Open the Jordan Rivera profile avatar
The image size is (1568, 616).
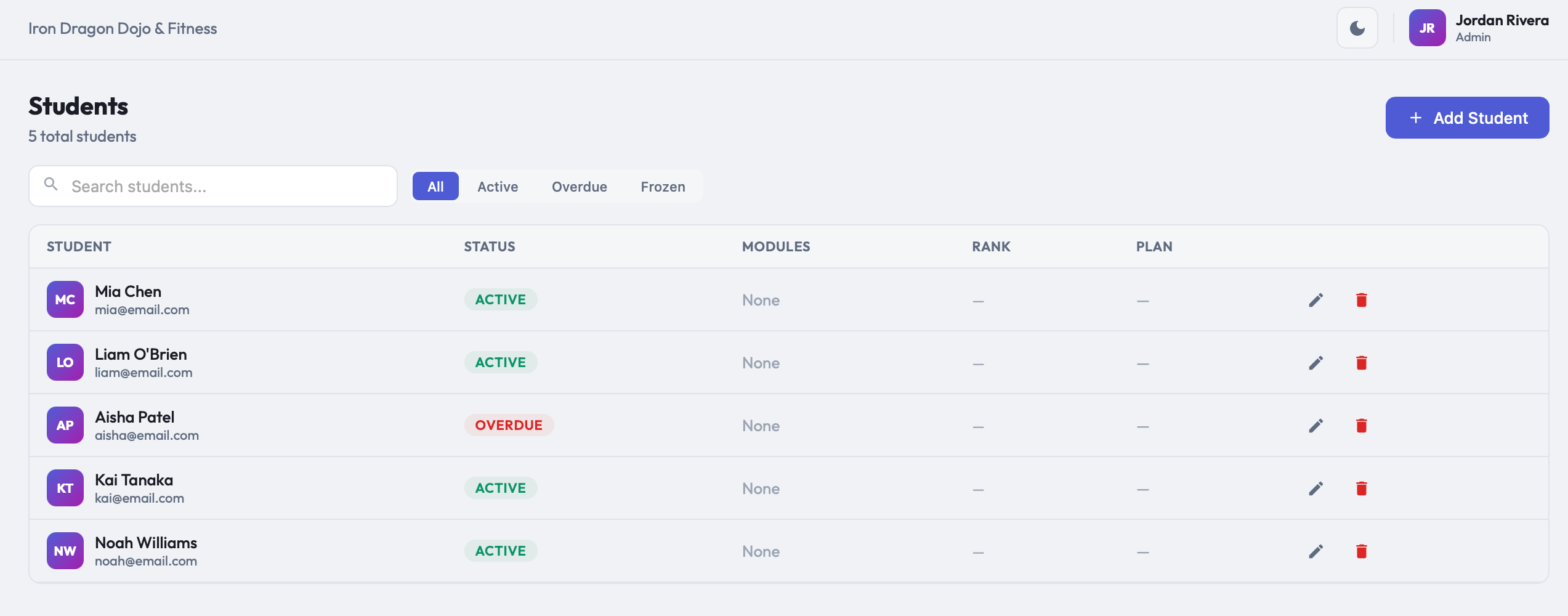(1427, 28)
